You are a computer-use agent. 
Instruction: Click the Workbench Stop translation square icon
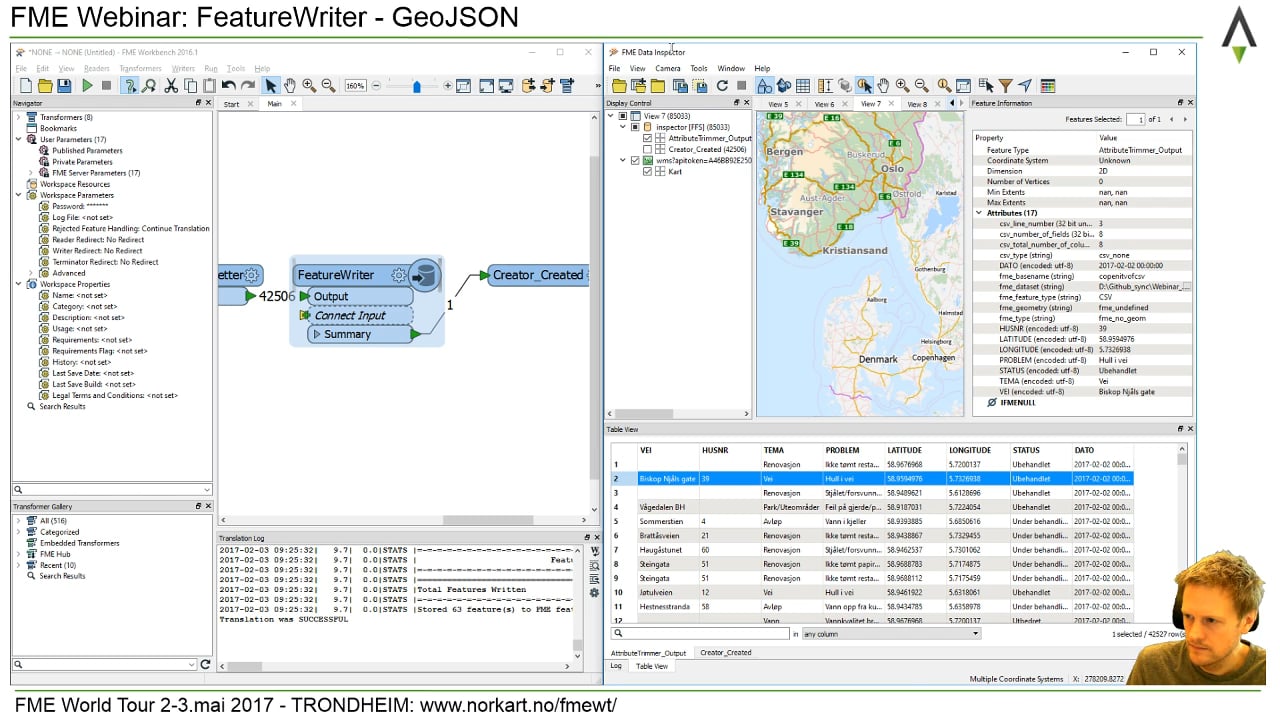[x=107, y=86]
